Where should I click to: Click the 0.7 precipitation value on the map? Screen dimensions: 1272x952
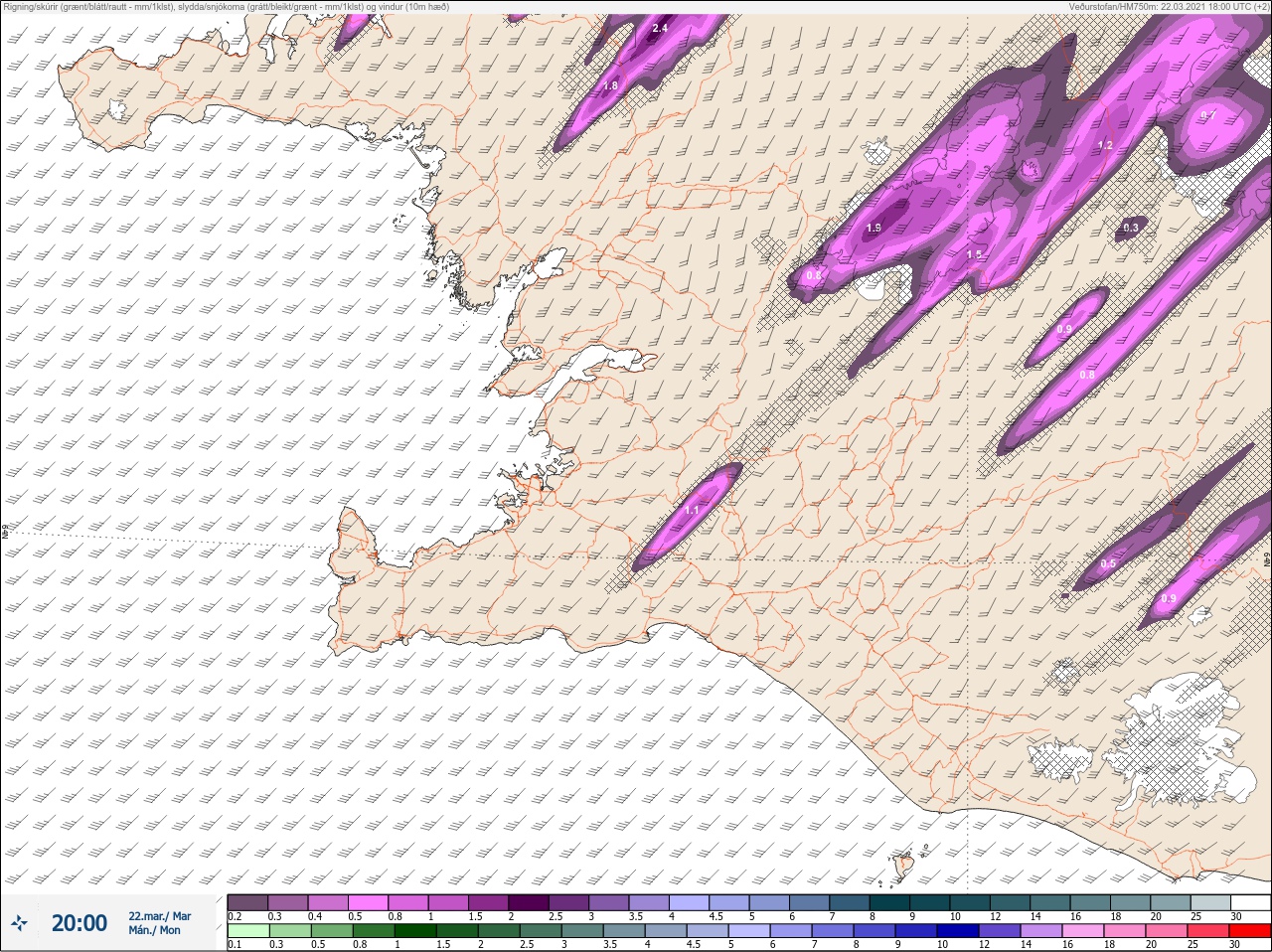(x=1208, y=116)
